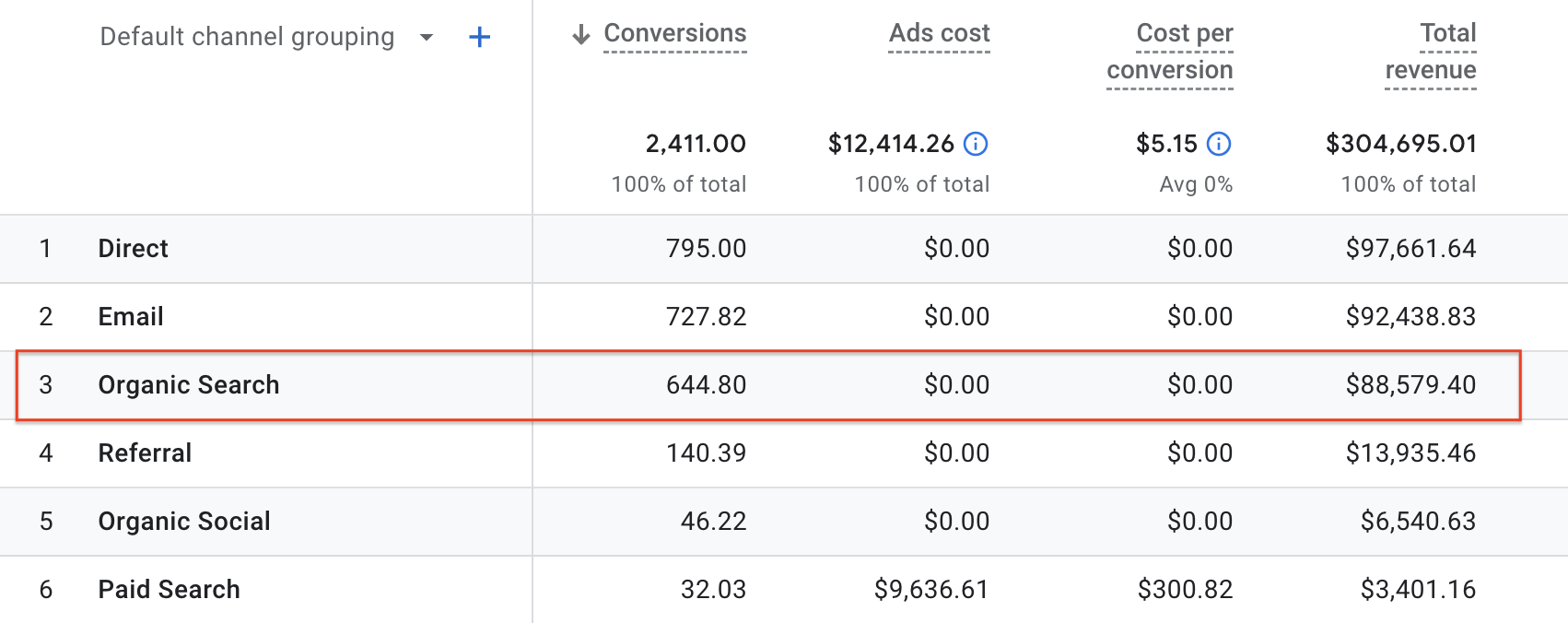Sort by the Ads cost column header
Screen dimensions: 1568x623
[x=939, y=34]
